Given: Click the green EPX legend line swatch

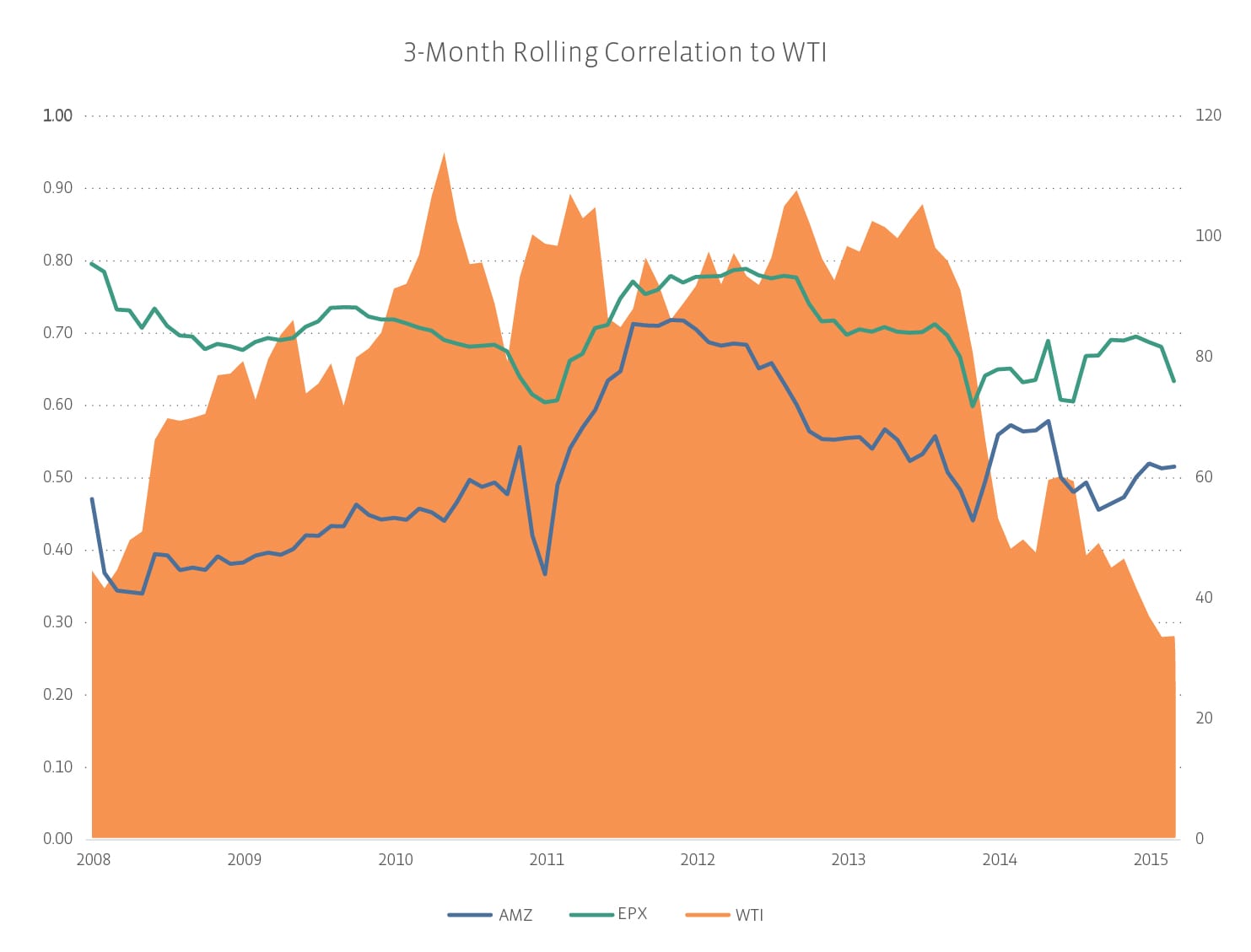Looking at the screenshot, I should 590,915.
